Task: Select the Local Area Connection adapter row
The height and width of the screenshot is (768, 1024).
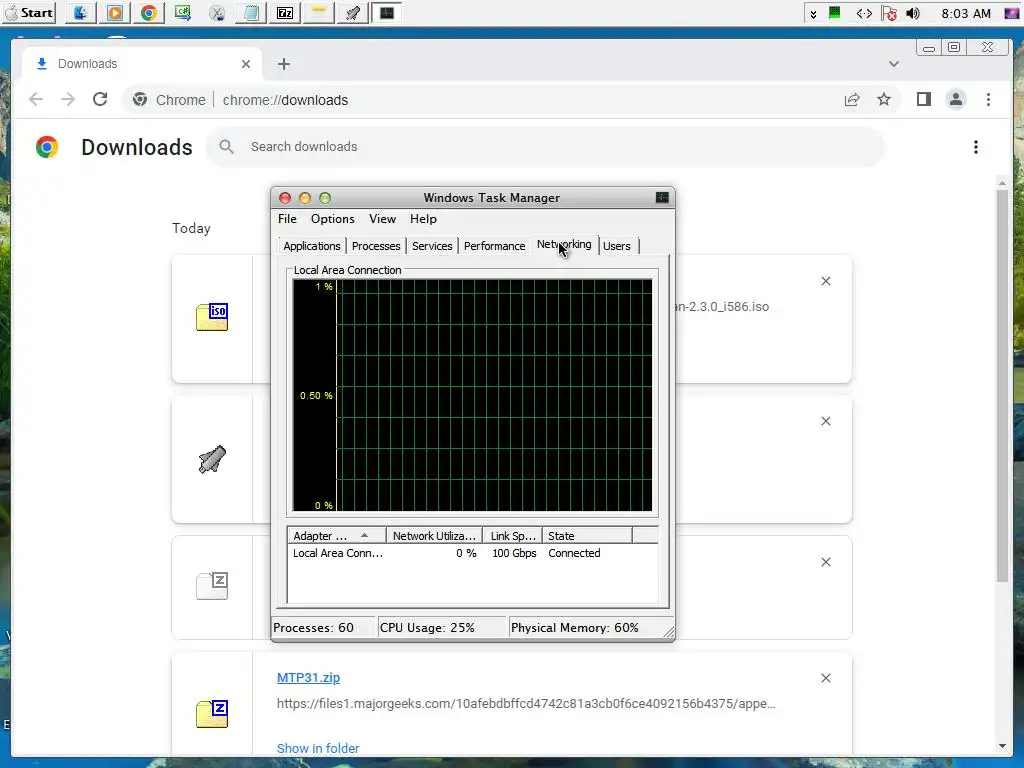Action: coord(472,553)
